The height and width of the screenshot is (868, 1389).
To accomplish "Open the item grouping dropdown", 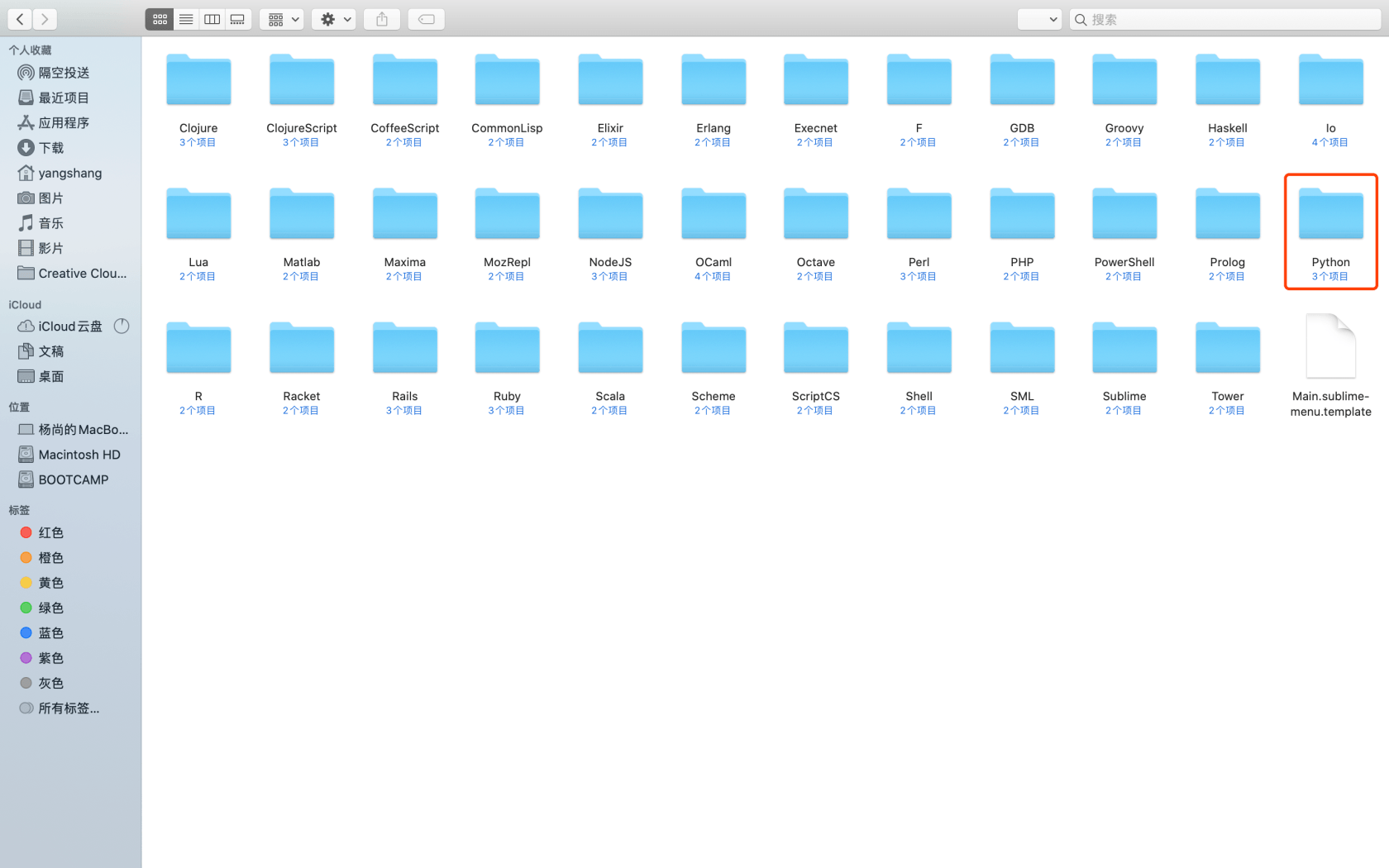I will pos(282,19).
